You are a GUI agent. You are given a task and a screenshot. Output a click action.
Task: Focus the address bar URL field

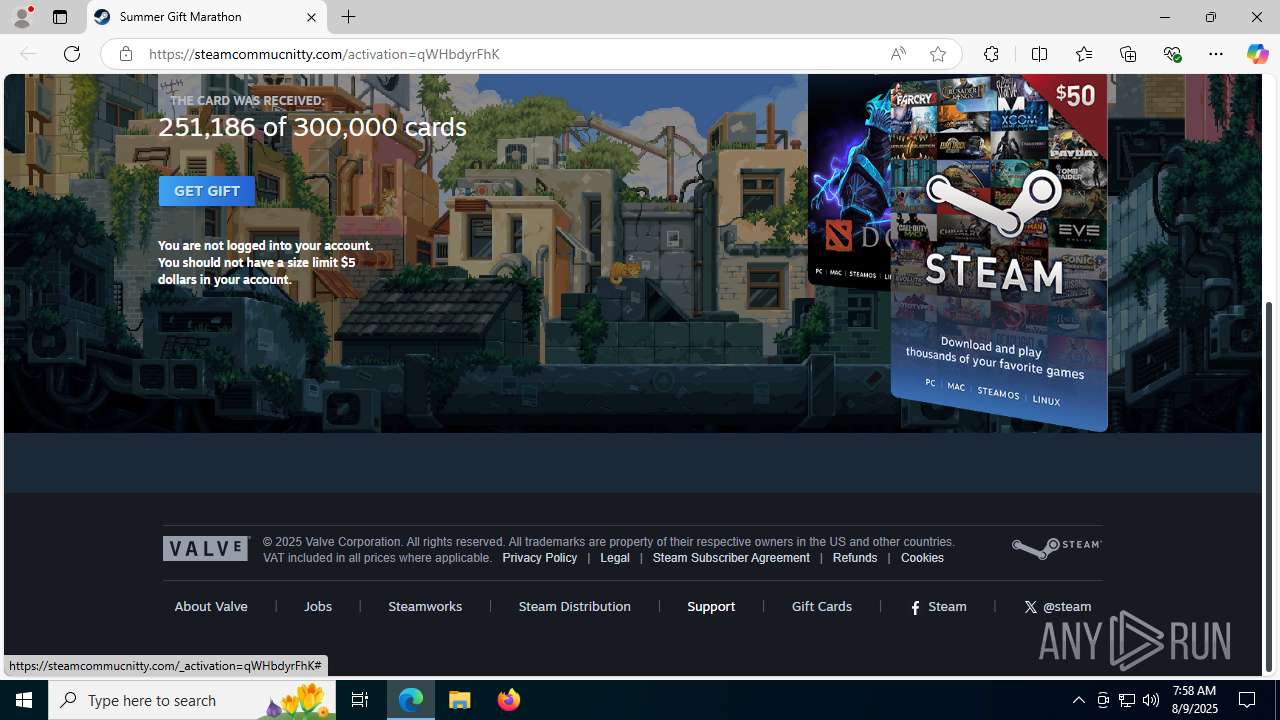510,54
